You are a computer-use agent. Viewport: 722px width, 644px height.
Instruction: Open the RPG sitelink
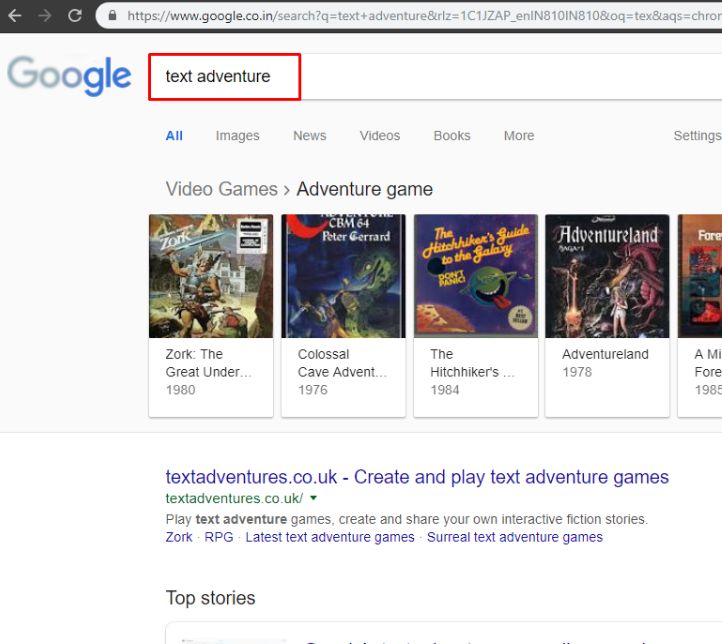point(219,537)
